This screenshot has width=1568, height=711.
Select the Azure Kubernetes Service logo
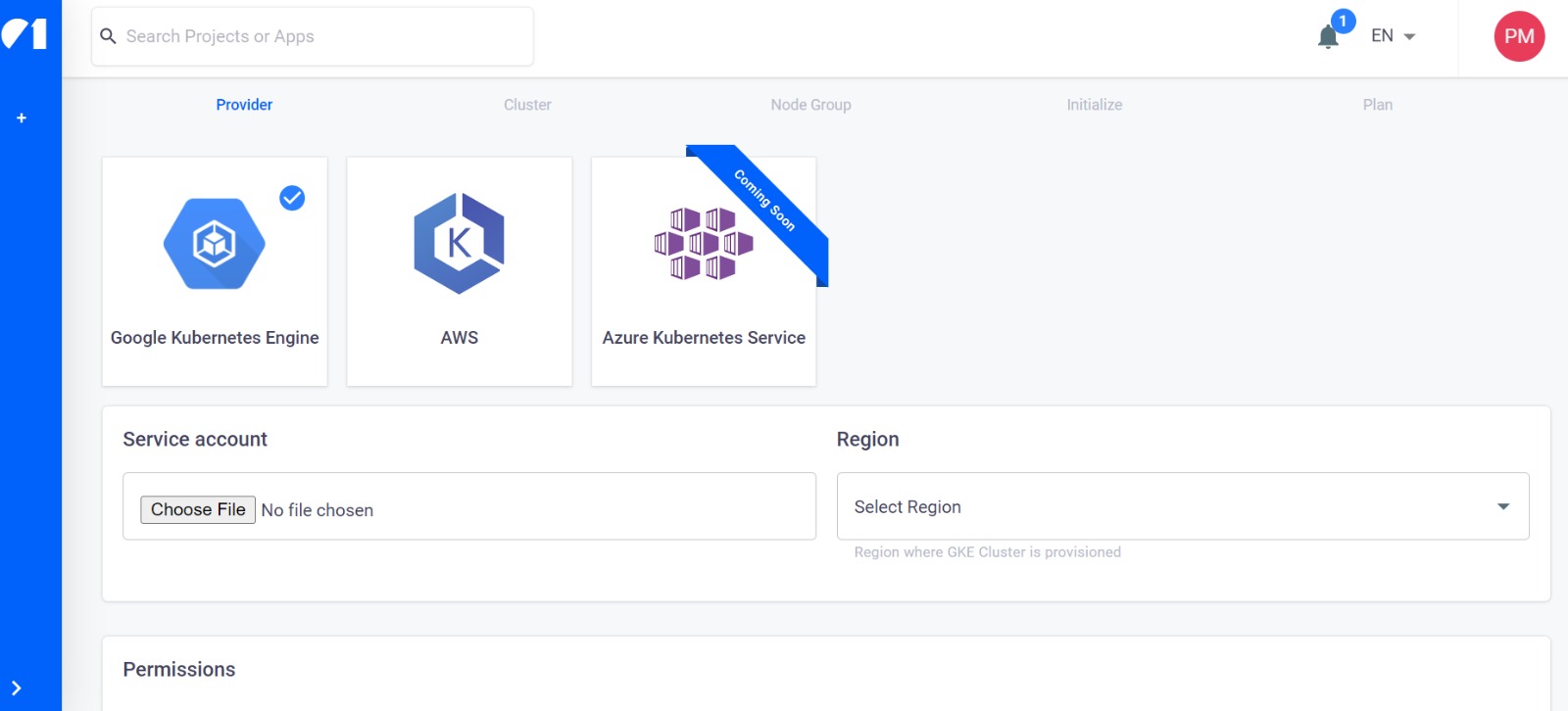(704, 244)
